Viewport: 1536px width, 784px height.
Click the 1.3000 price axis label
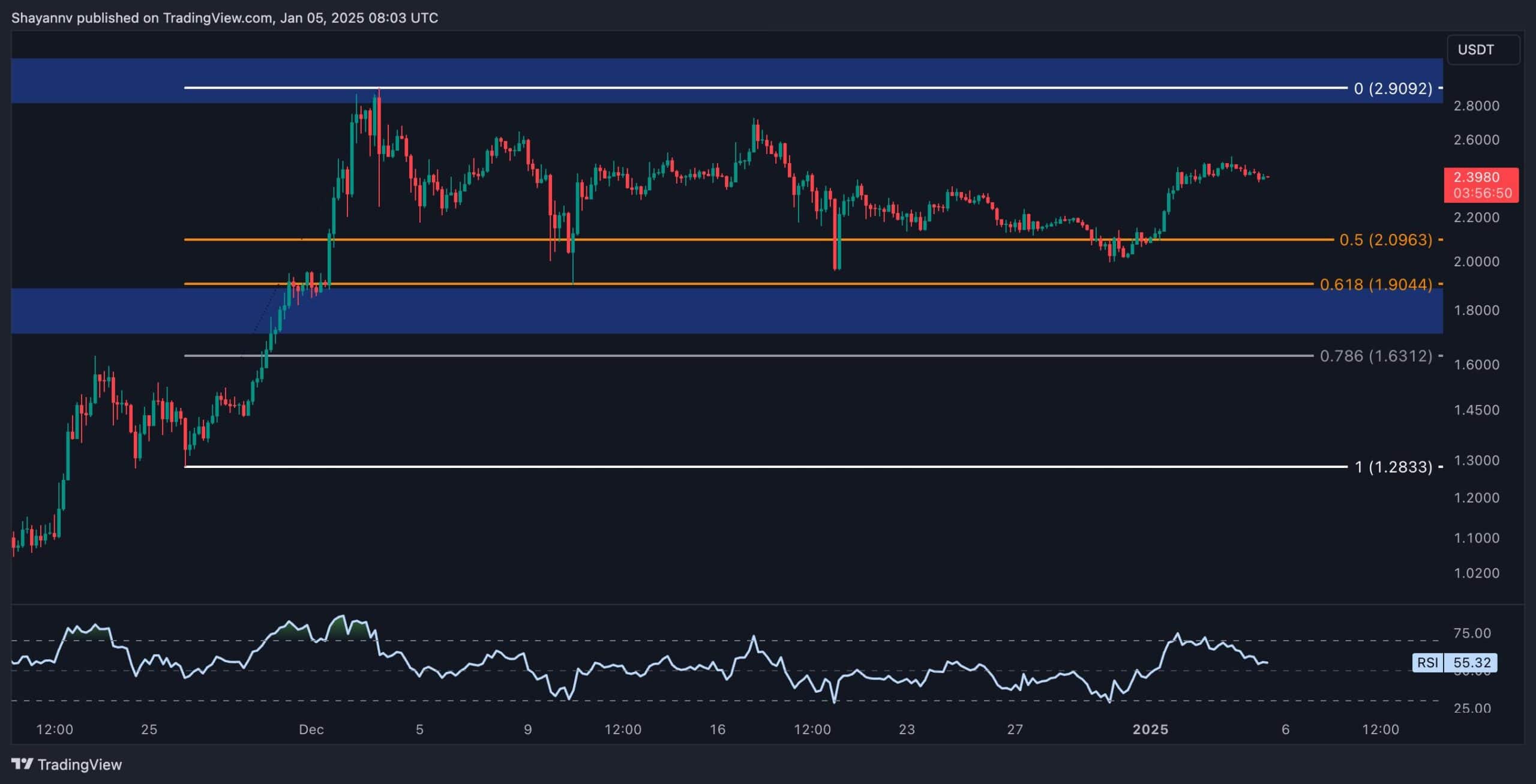1477,461
